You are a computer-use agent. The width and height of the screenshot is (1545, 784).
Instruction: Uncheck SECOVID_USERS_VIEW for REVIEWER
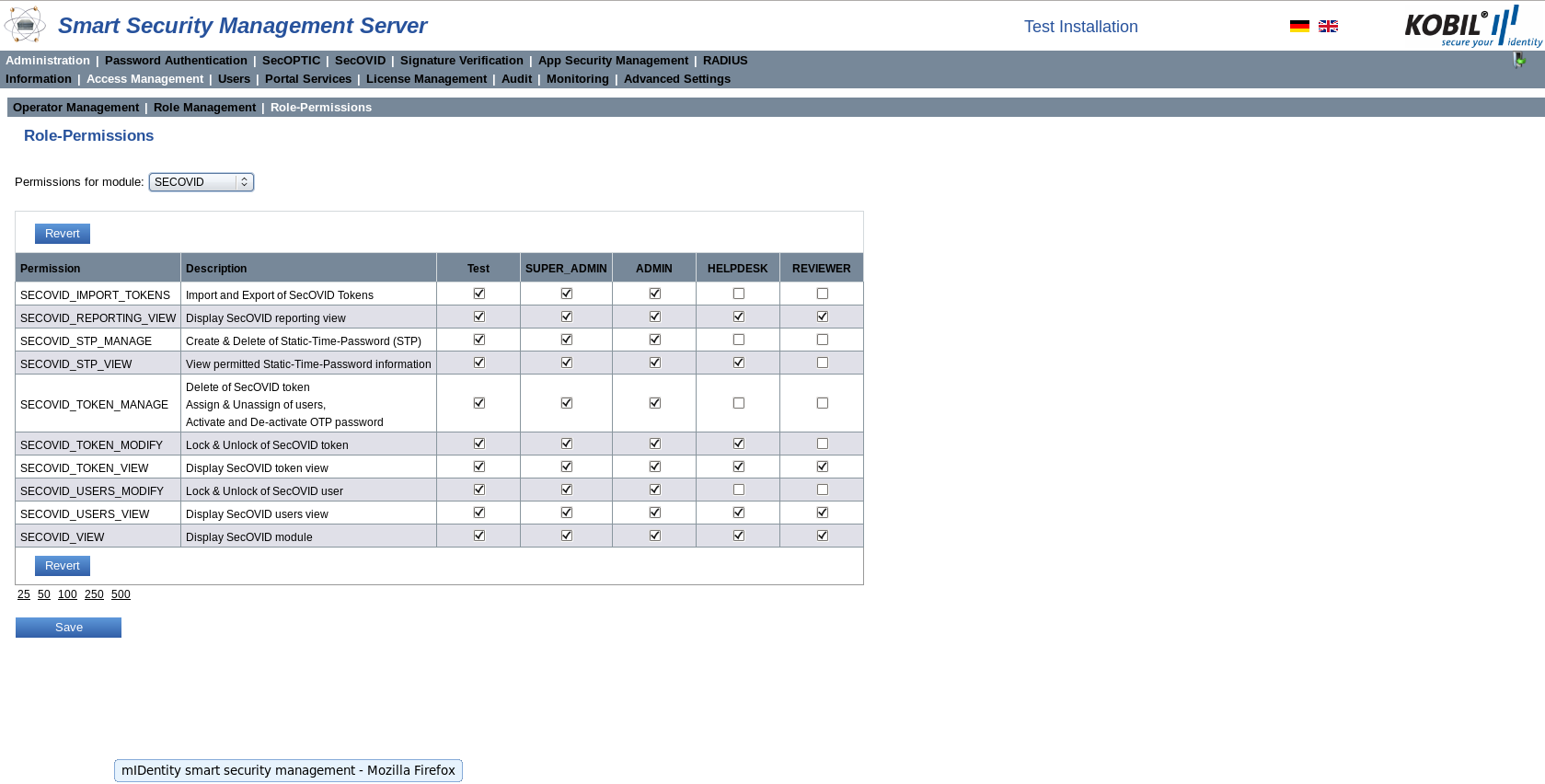(x=823, y=513)
